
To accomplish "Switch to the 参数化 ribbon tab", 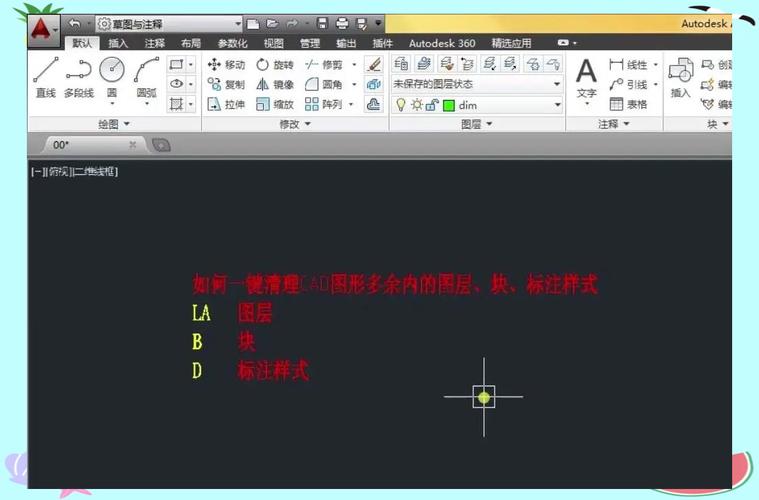I will [232, 43].
